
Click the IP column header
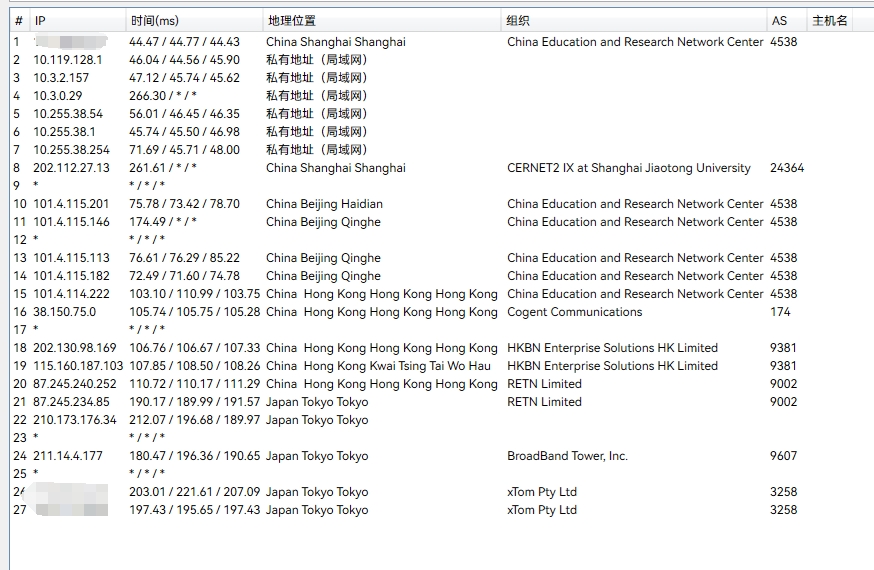[40, 20]
